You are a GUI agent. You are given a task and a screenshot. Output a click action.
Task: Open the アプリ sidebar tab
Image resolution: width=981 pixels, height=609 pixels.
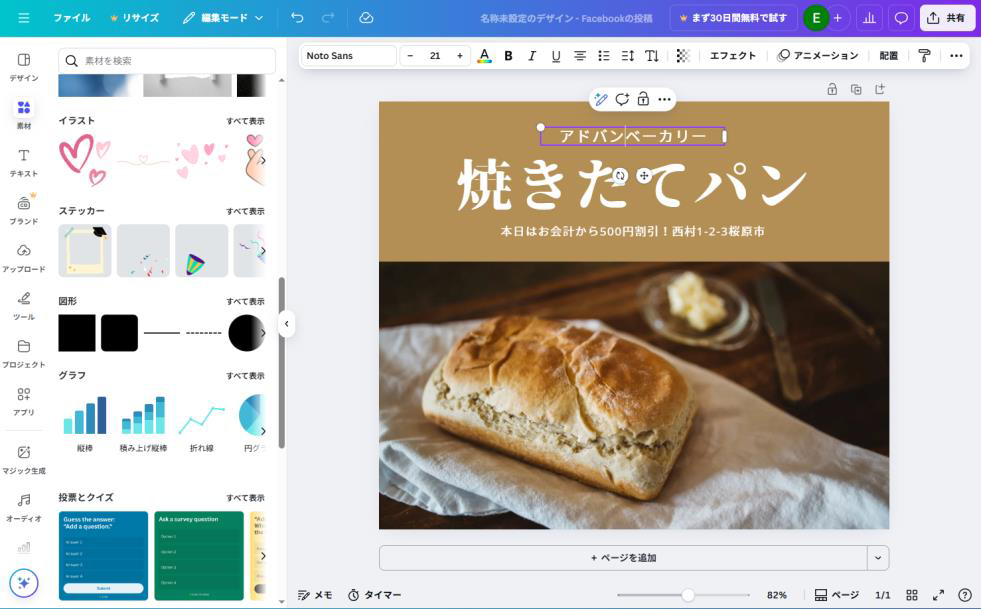click(x=24, y=402)
